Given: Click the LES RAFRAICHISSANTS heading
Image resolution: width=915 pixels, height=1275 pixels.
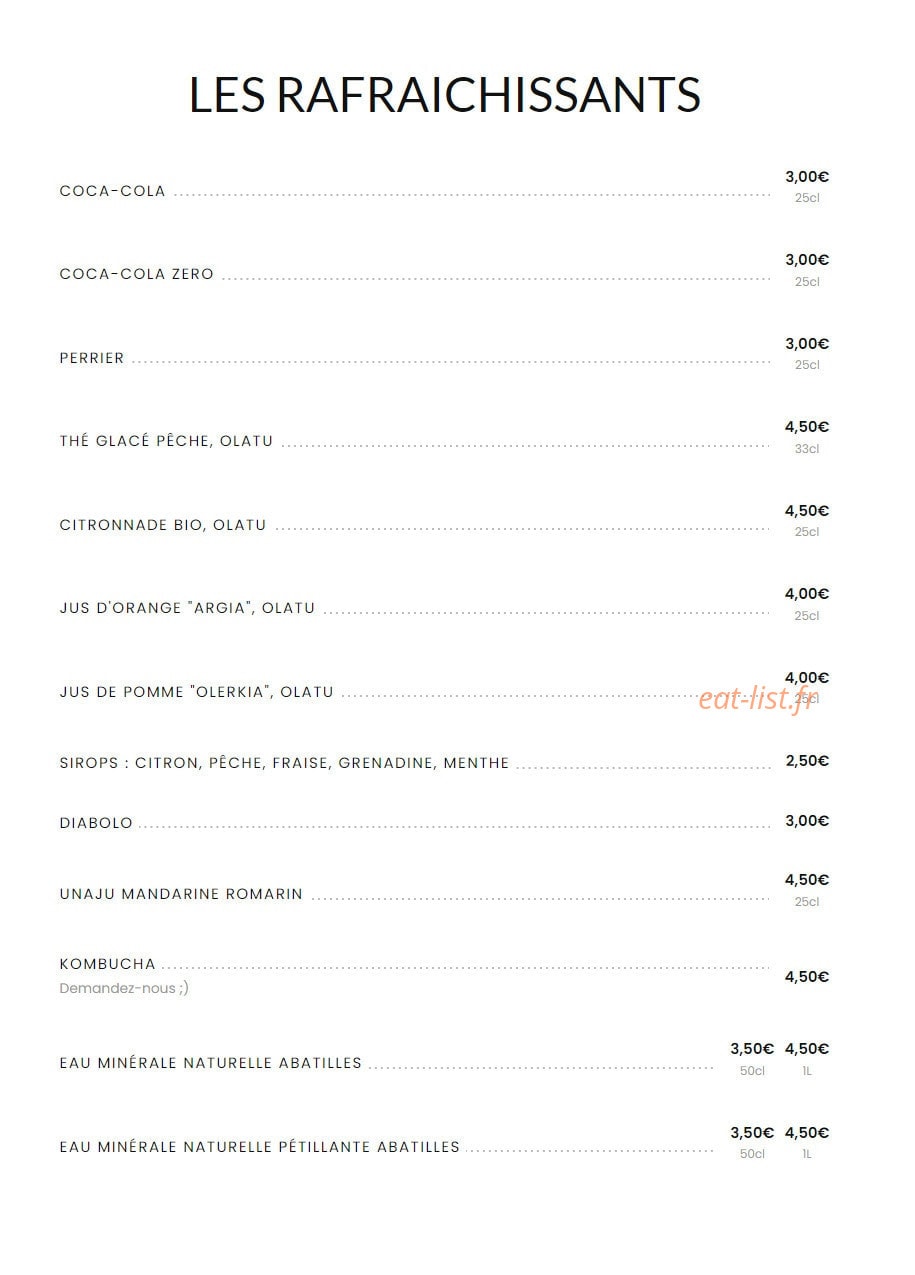Looking at the screenshot, I should (445, 94).
